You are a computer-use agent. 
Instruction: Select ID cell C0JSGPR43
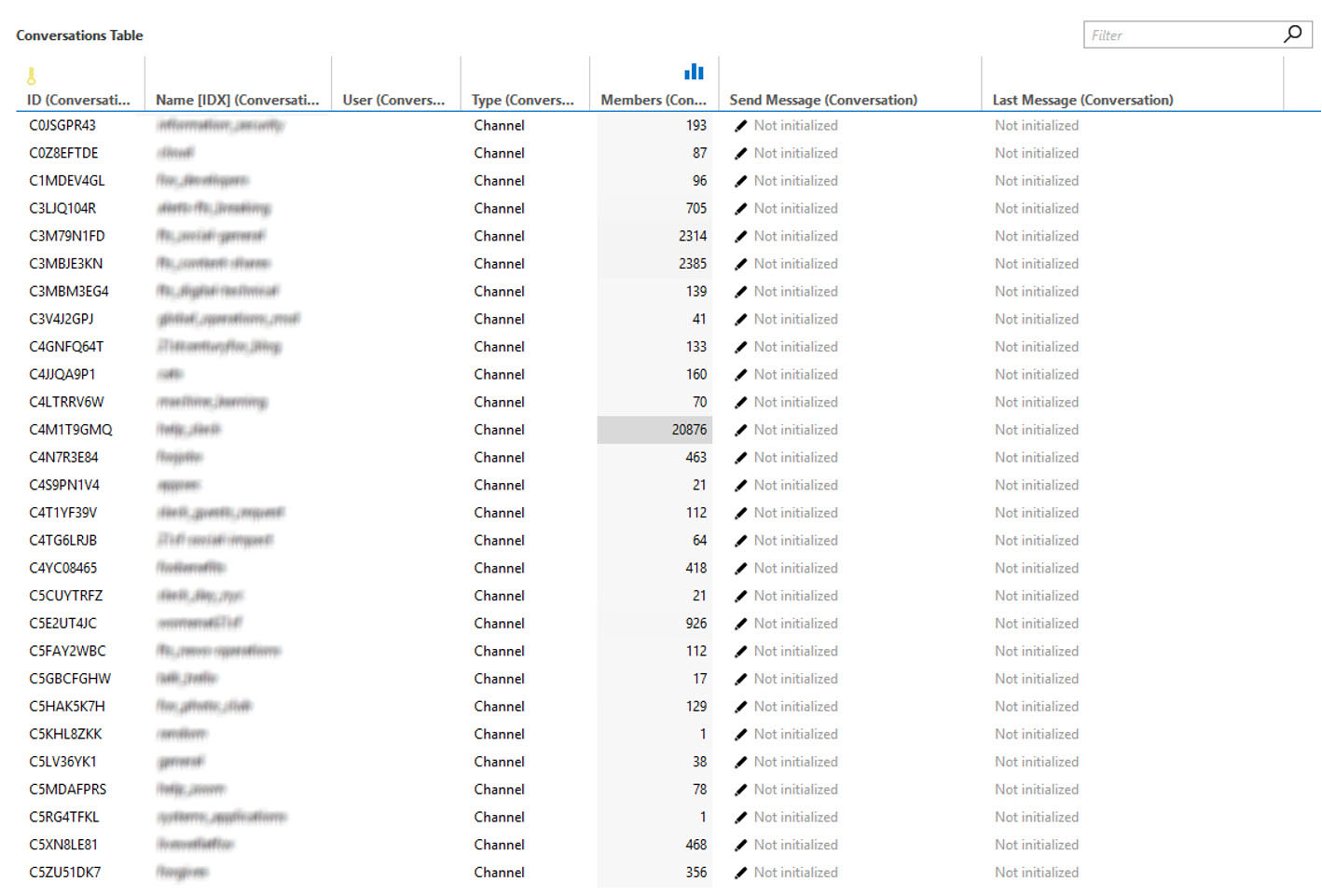62,125
